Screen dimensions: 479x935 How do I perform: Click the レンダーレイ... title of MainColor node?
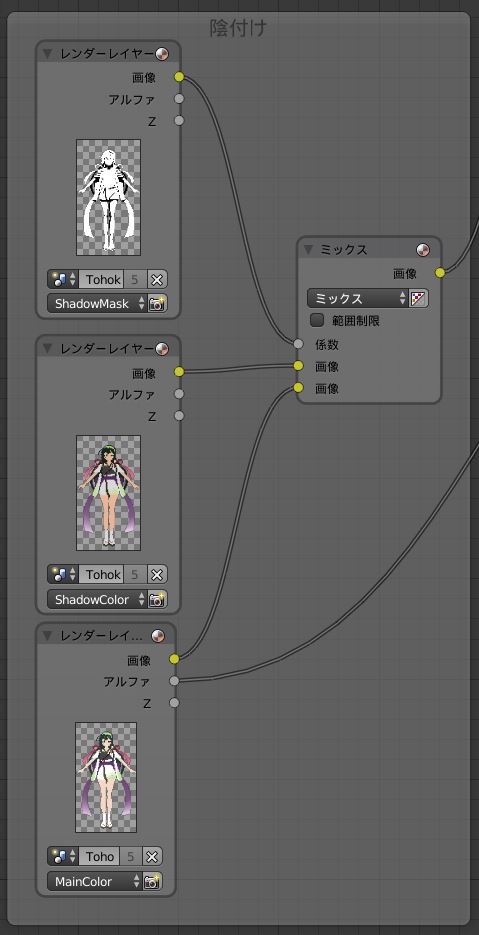[x=101, y=636]
